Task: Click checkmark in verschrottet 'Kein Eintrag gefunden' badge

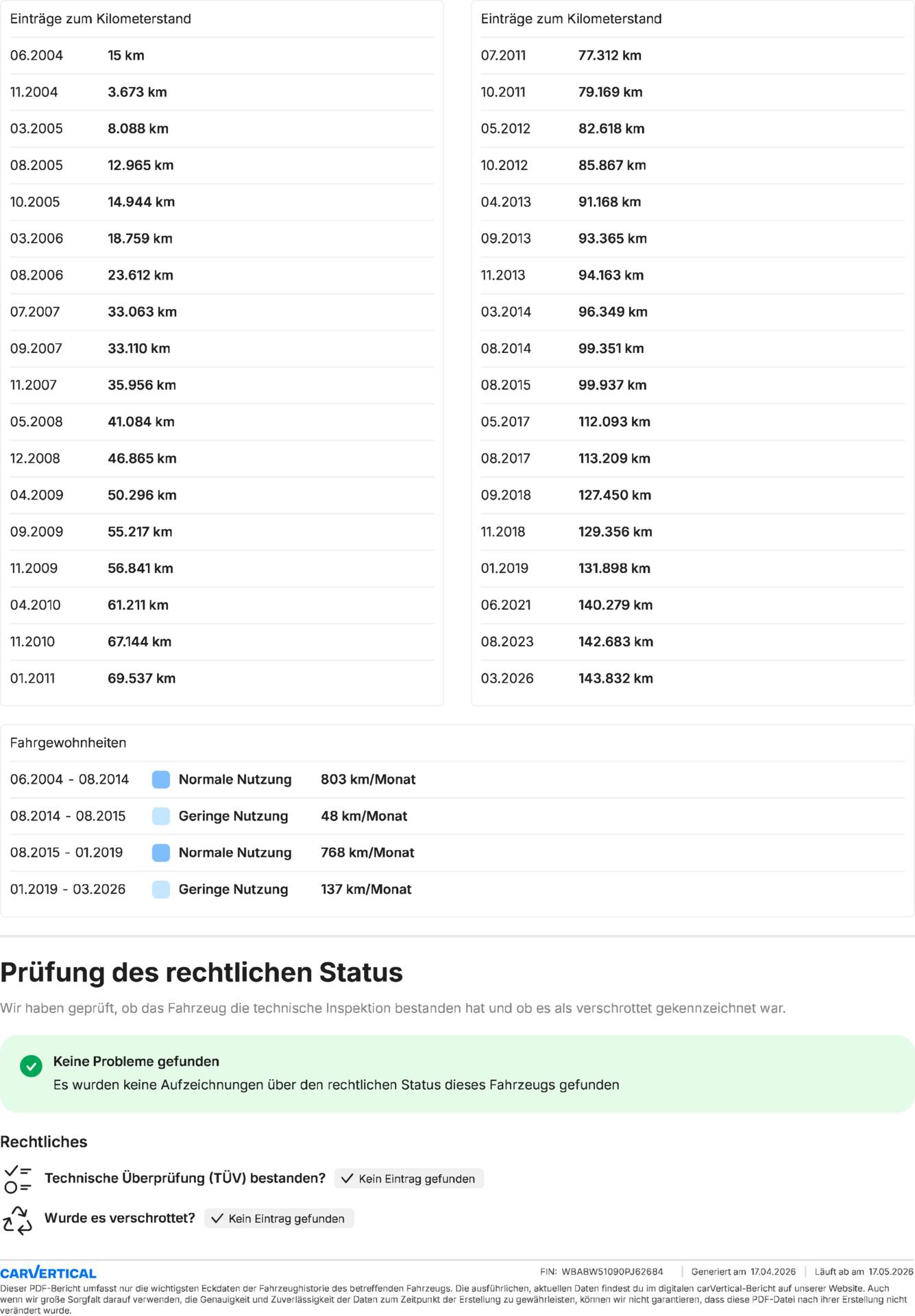Action: coord(217,1219)
